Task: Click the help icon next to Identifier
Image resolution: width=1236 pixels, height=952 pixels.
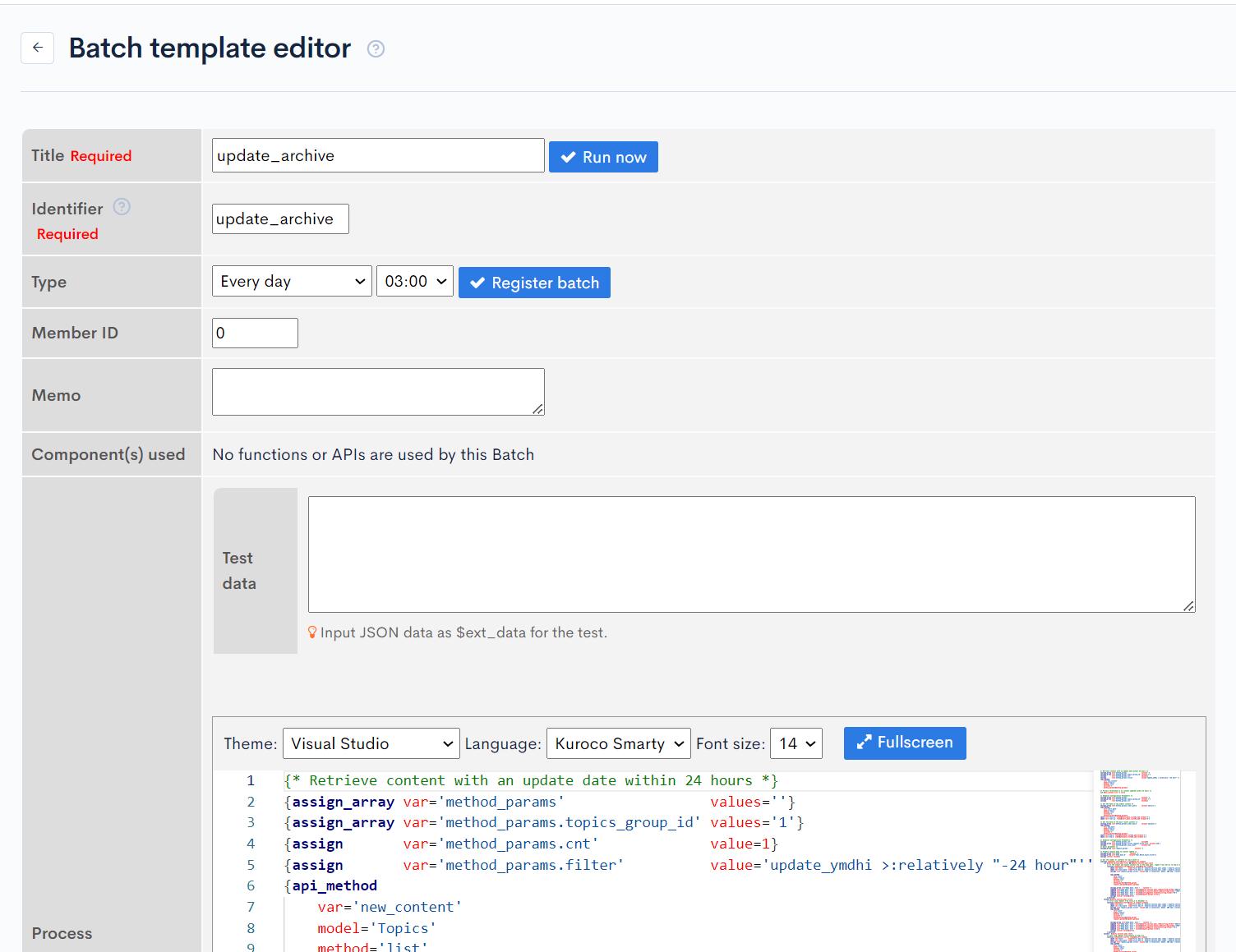Action: click(122, 208)
